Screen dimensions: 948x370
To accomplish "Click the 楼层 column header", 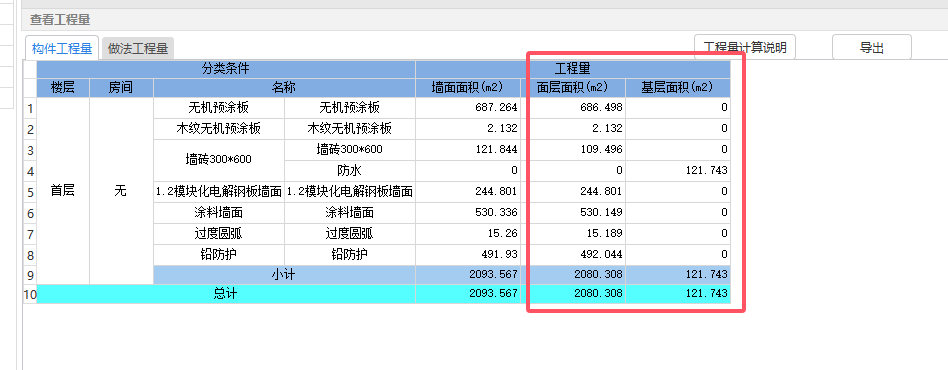I will (x=63, y=88).
